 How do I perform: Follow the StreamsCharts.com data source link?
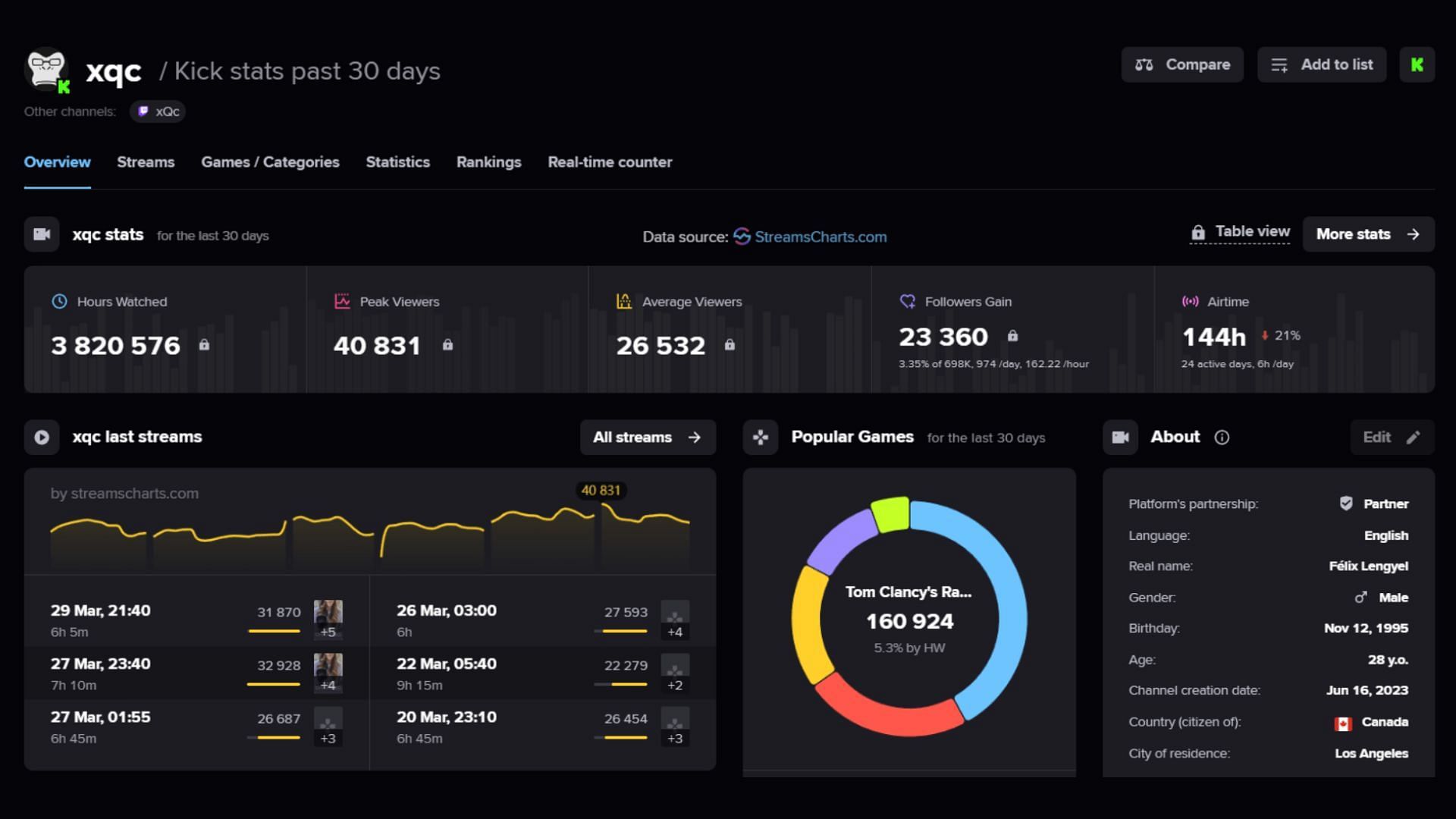pos(810,237)
